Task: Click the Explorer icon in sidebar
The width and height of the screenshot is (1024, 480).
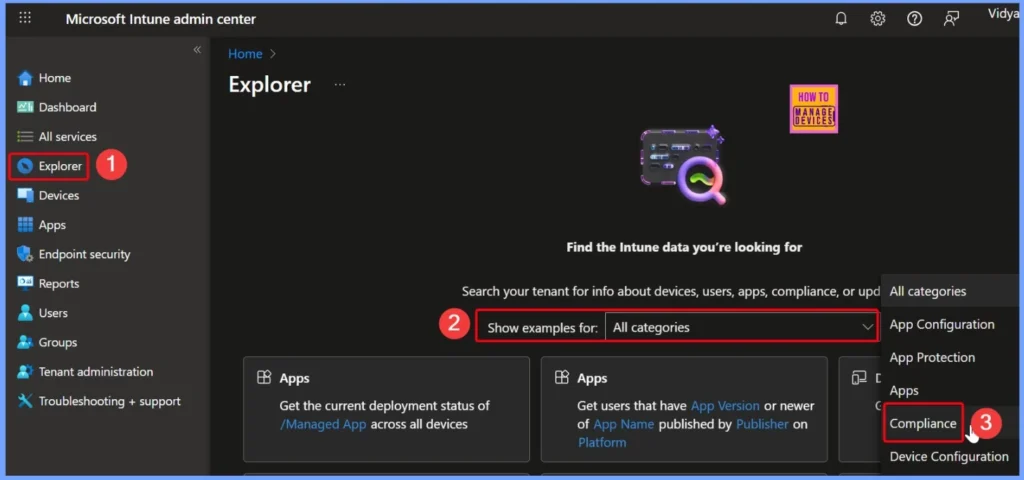Action: (25, 167)
